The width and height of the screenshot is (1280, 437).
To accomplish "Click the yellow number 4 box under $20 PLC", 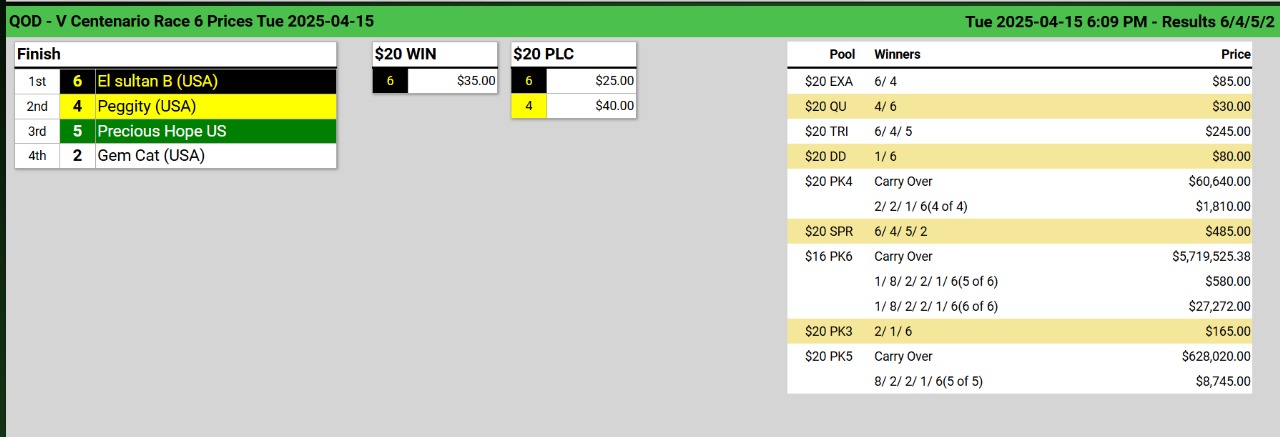I will tap(529, 106).
